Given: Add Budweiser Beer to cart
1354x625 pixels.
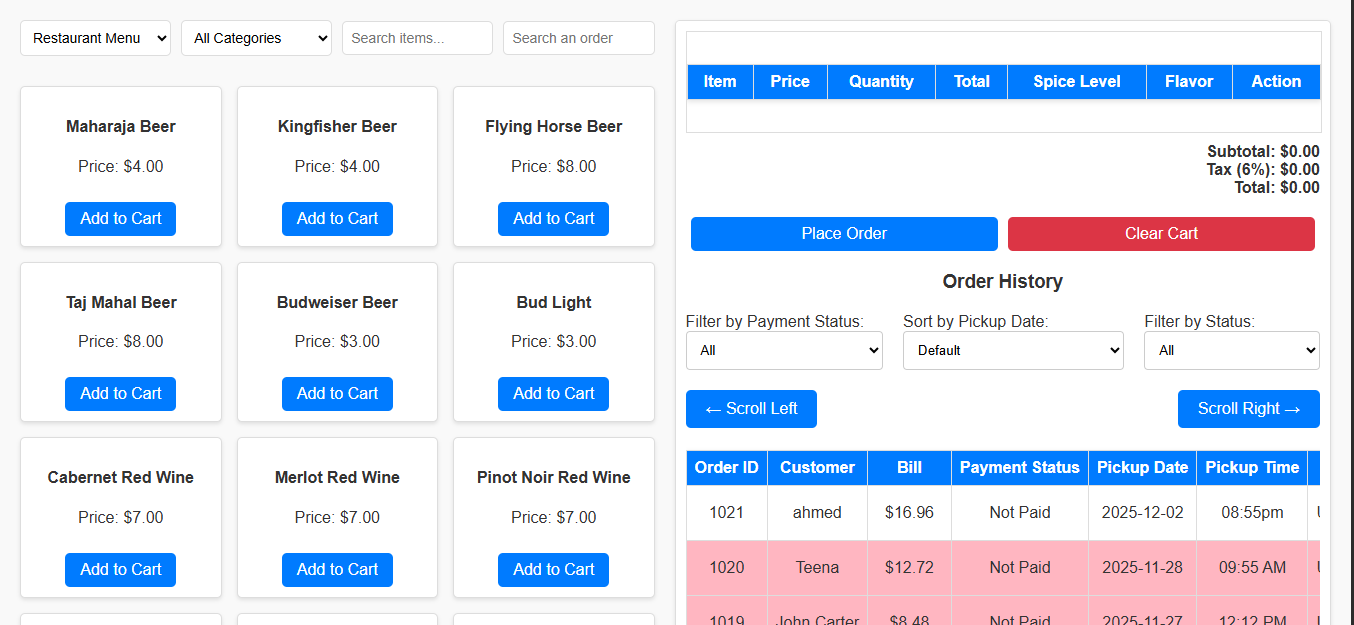Looking at the screenshot, I should click(337, 394).
